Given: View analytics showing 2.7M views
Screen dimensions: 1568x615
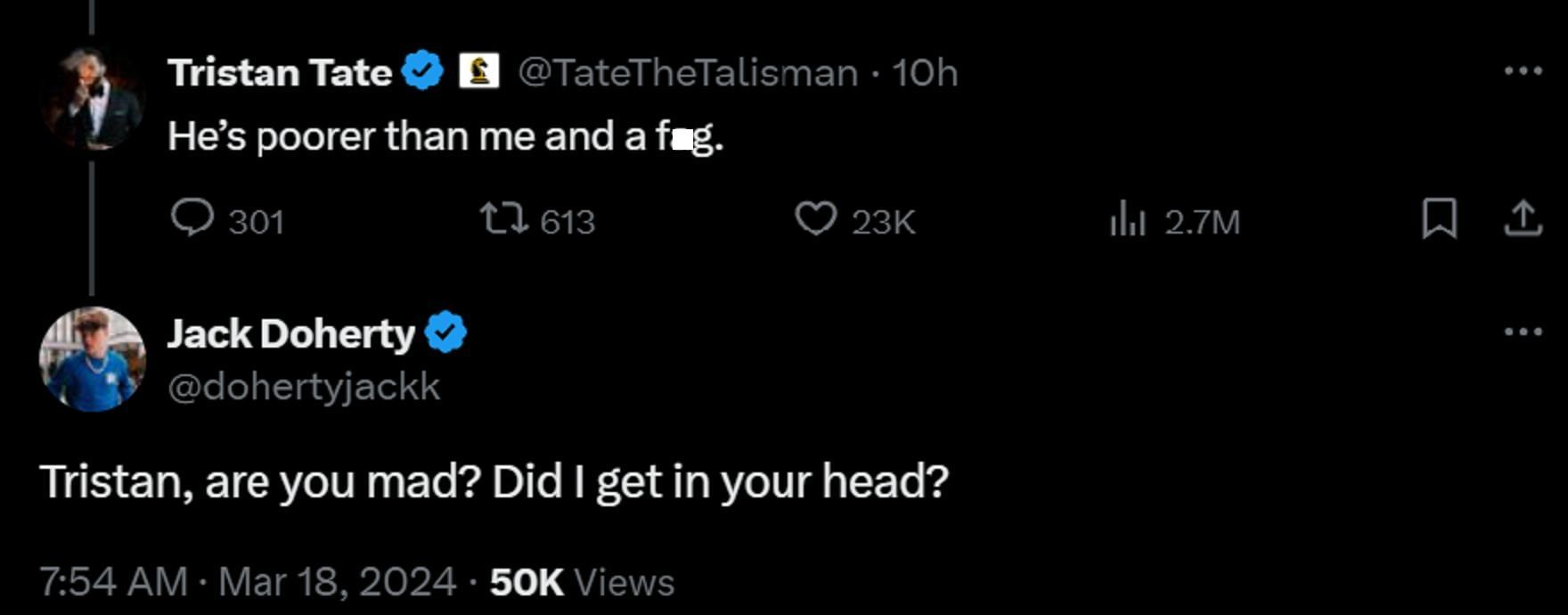Looking at the screenshot, I should (x=1128, y=220).
